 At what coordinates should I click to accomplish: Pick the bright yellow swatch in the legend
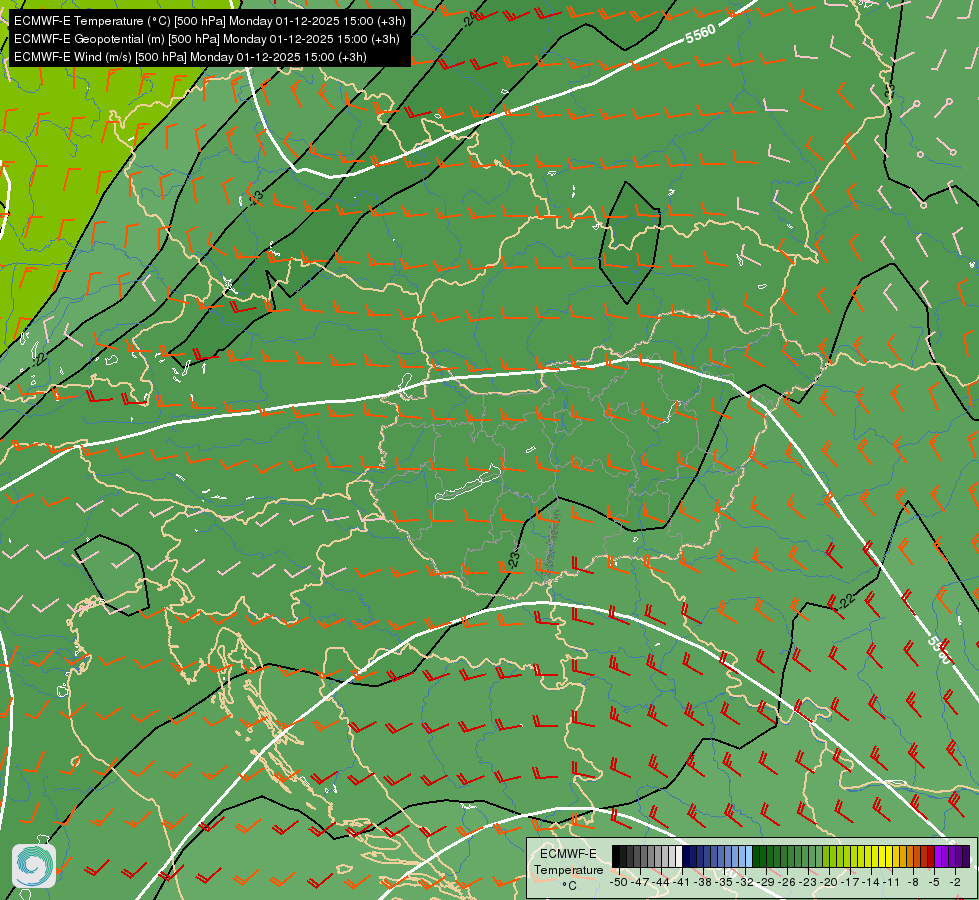tap(889, 856)
